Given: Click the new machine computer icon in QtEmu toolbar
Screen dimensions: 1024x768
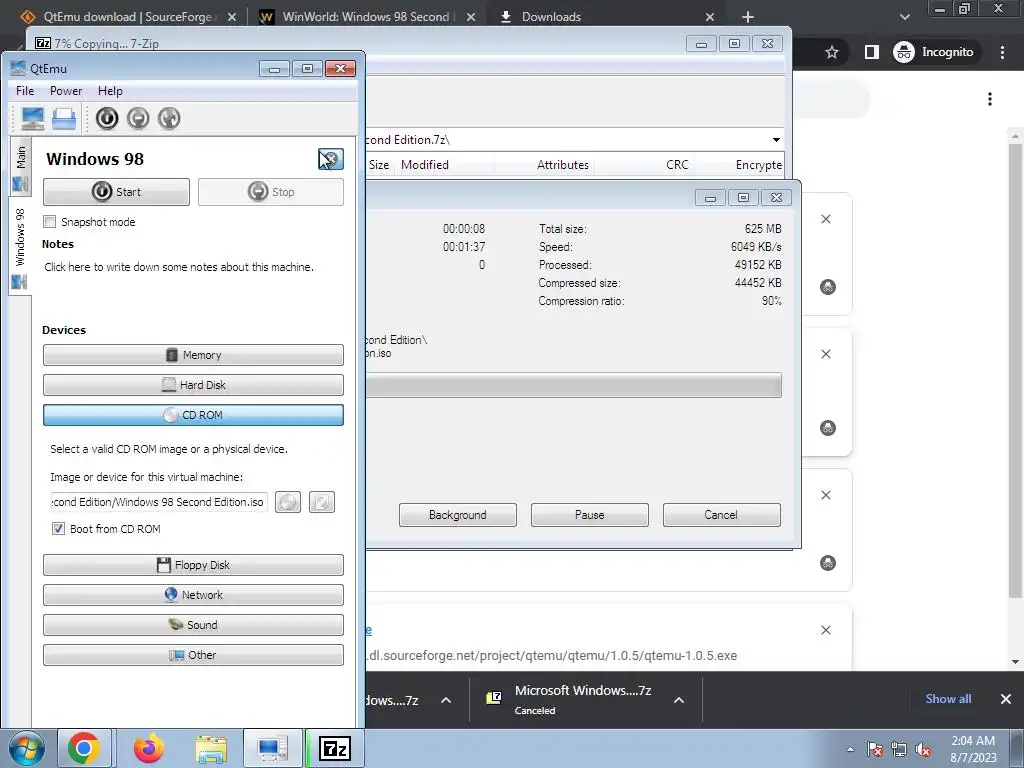Looking at the screenshot, I should [x=33, y=118].
